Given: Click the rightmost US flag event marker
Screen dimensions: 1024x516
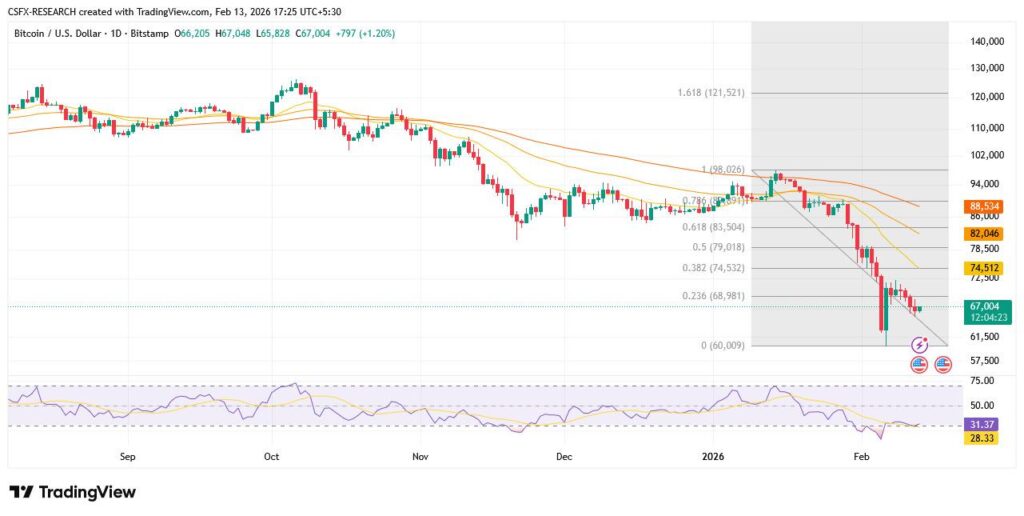Looking at the screenshot, I should [943, 365].
